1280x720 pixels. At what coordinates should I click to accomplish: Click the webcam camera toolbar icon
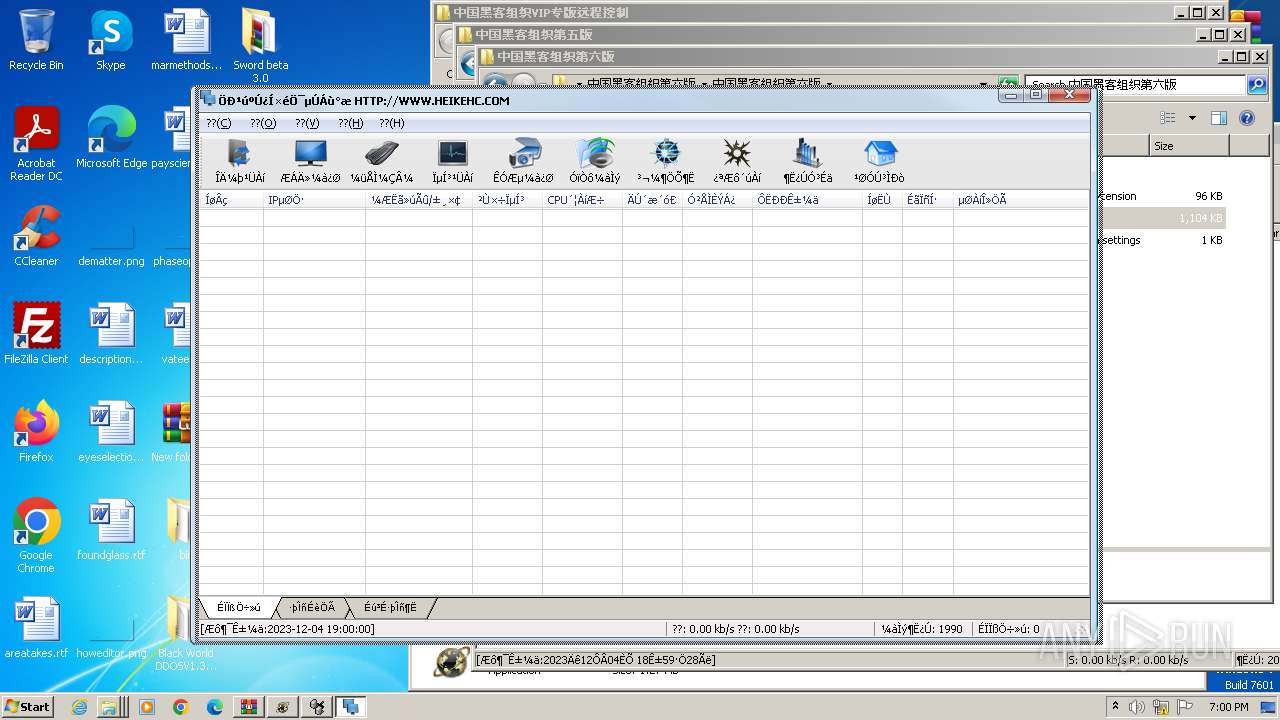pos(523,162)
